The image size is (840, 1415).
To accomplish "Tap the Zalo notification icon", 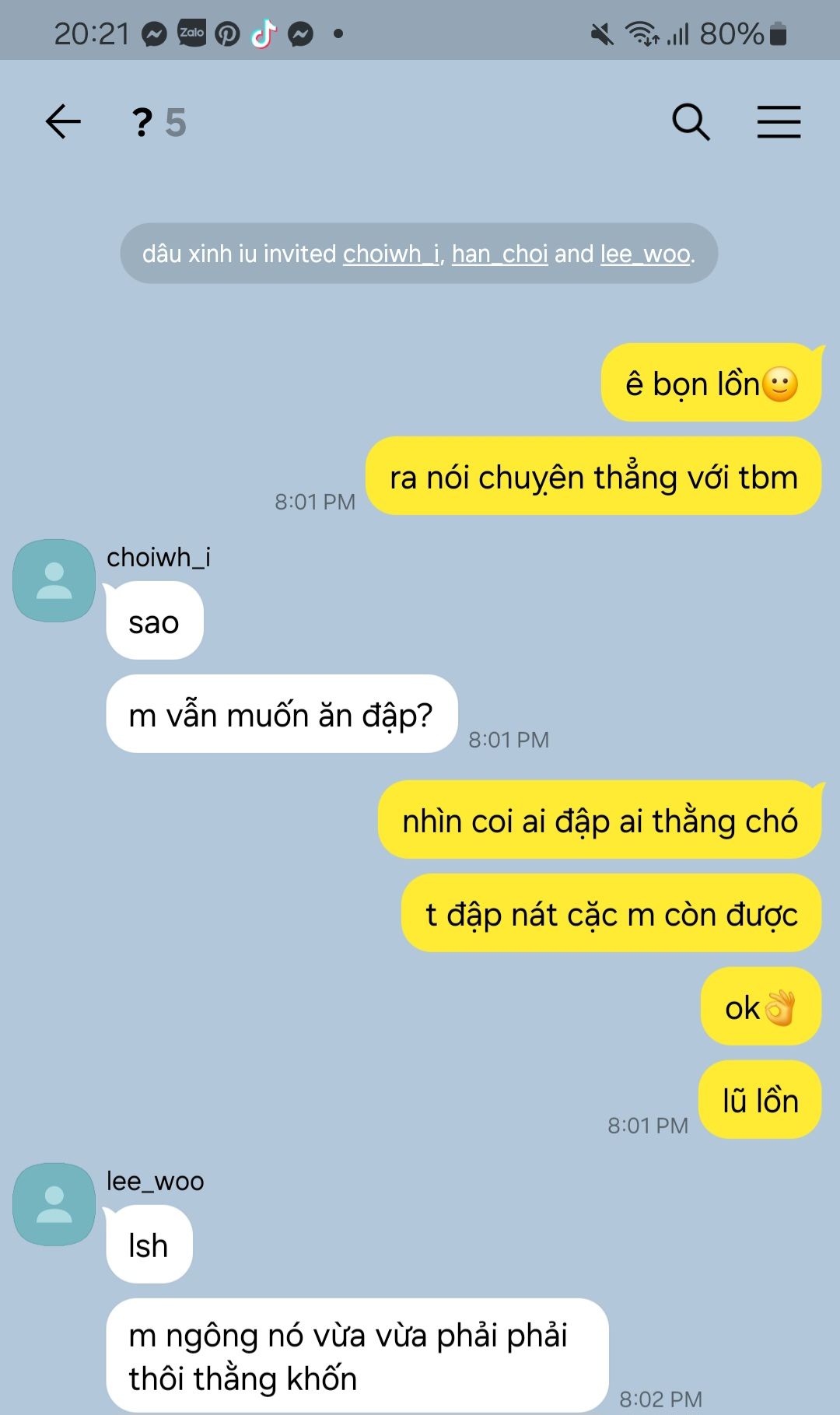I will pyautogui.click(x=191, y=33).
